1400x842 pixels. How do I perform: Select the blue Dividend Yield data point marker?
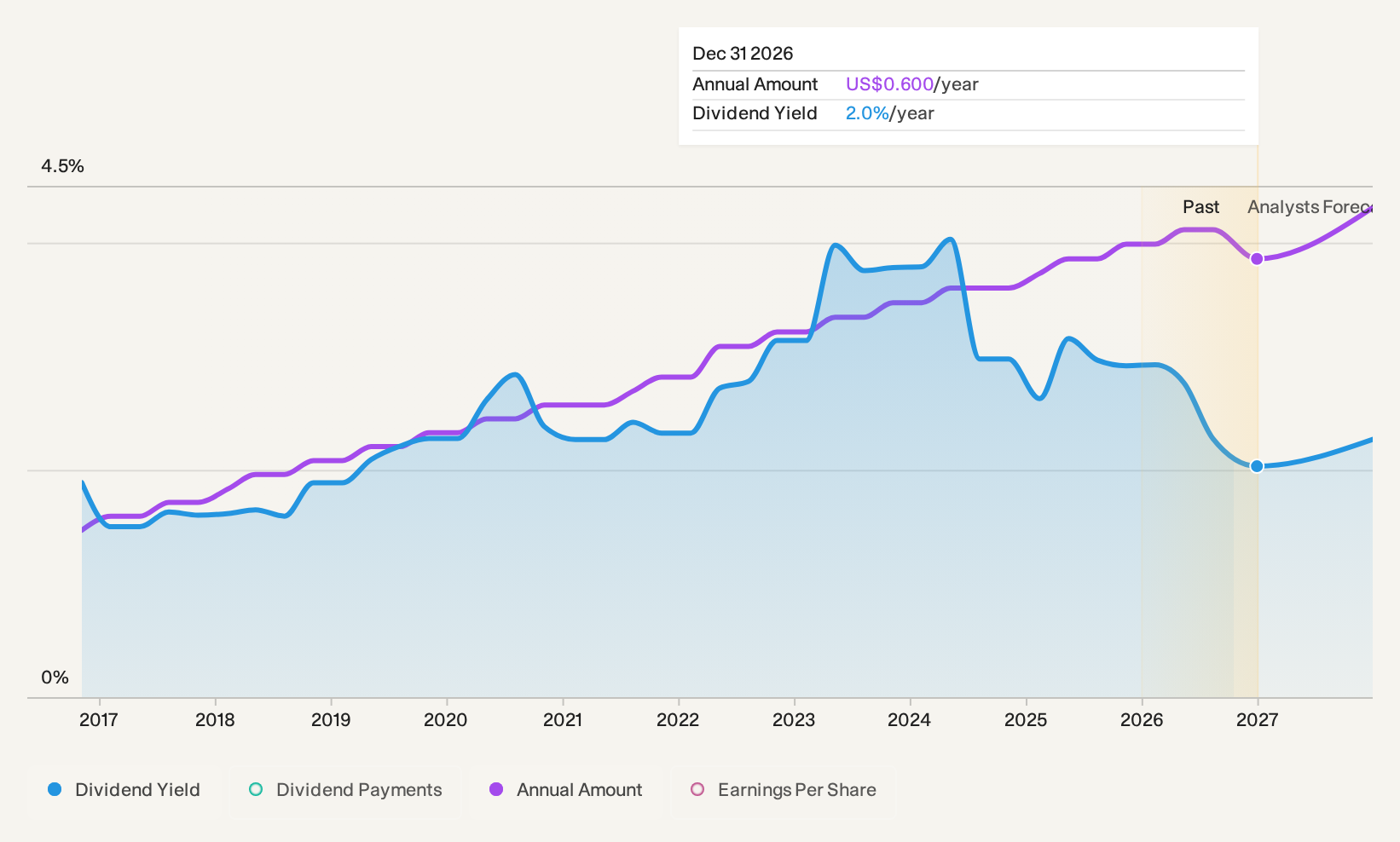1257,466
